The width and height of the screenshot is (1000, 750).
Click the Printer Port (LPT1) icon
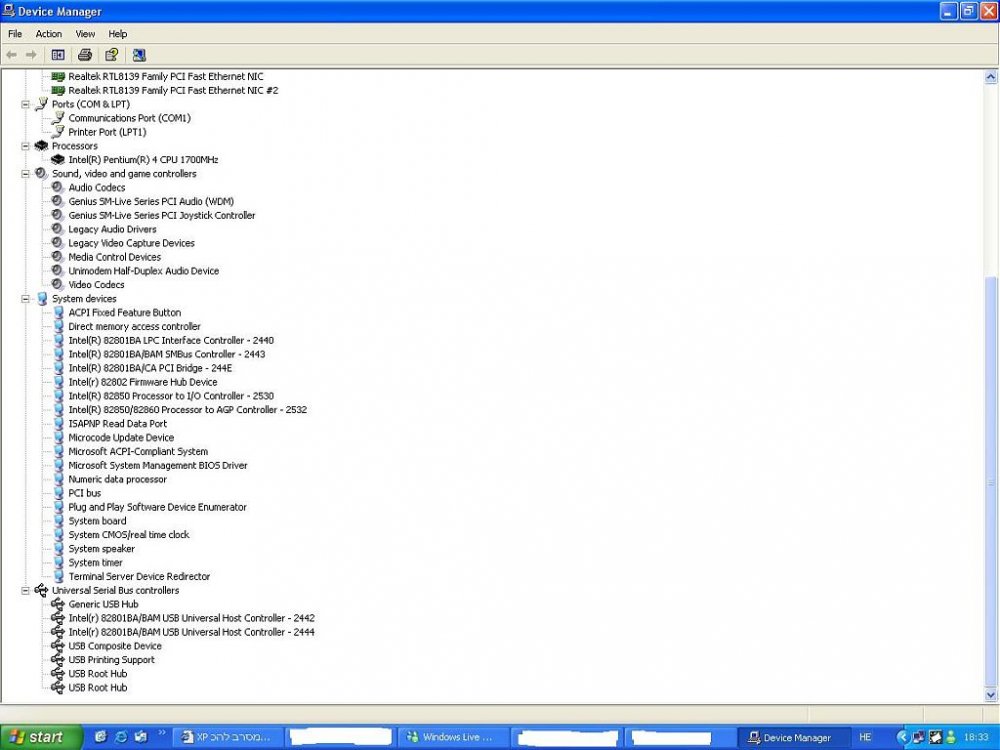tap(58, 131)
